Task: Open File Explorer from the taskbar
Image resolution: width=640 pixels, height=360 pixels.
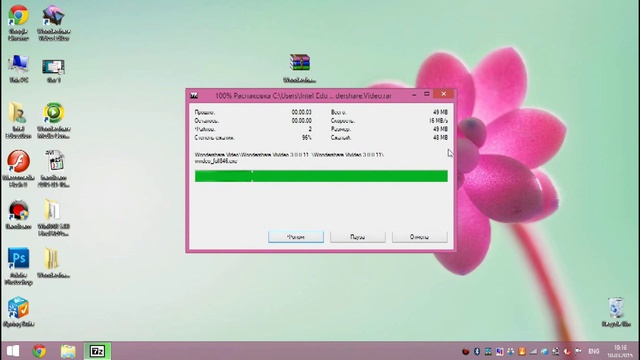Action: (x=68, y=351)
